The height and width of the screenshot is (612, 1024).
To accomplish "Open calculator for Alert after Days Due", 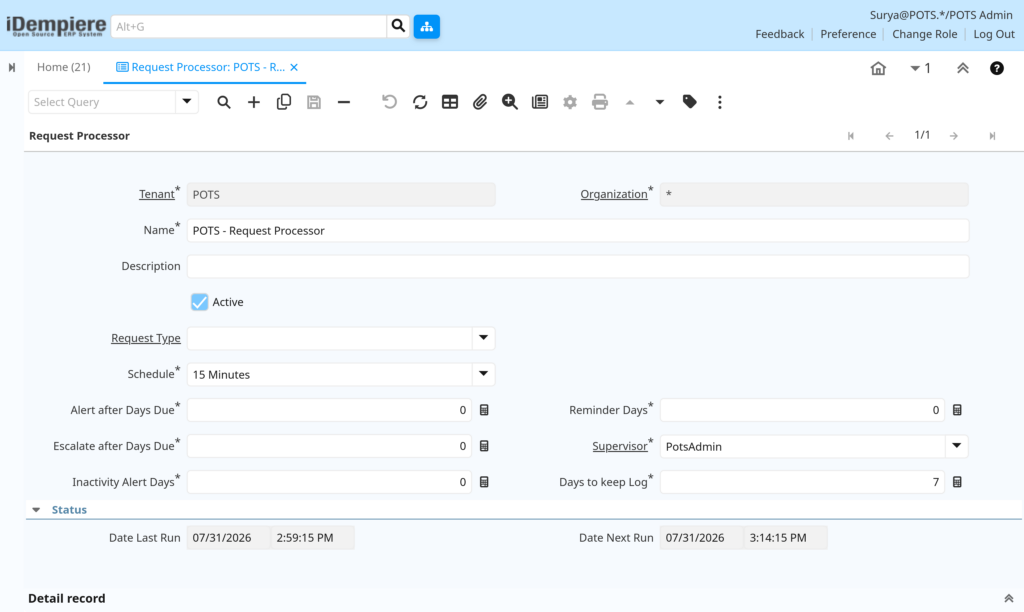I will coord(484,410).
